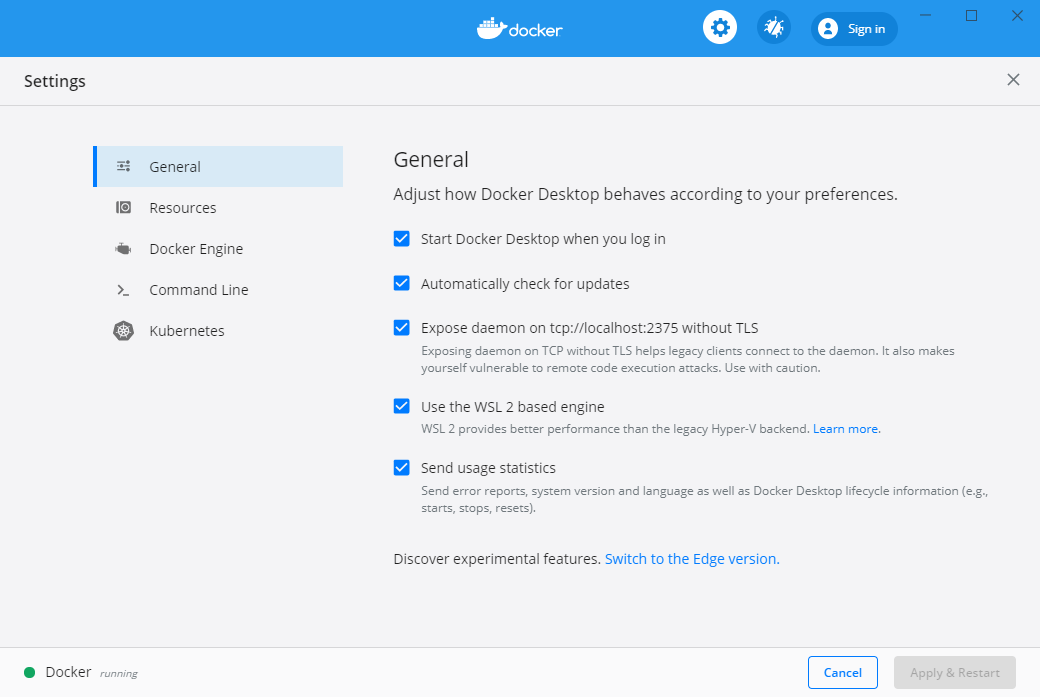Click the Kubernetes wheel icon
The width and height of the screenshot is (1040, 697).
[x=123, y=330]
